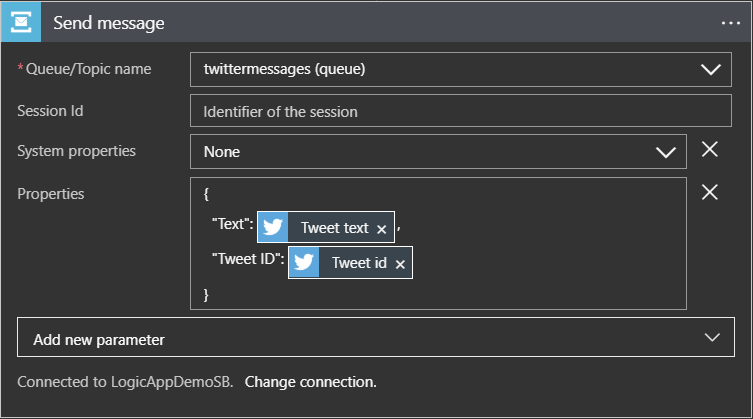Remove the Tweet id token
Image resolution: width=753 pixels, height=419 pixels.
[x=400, y=264]
